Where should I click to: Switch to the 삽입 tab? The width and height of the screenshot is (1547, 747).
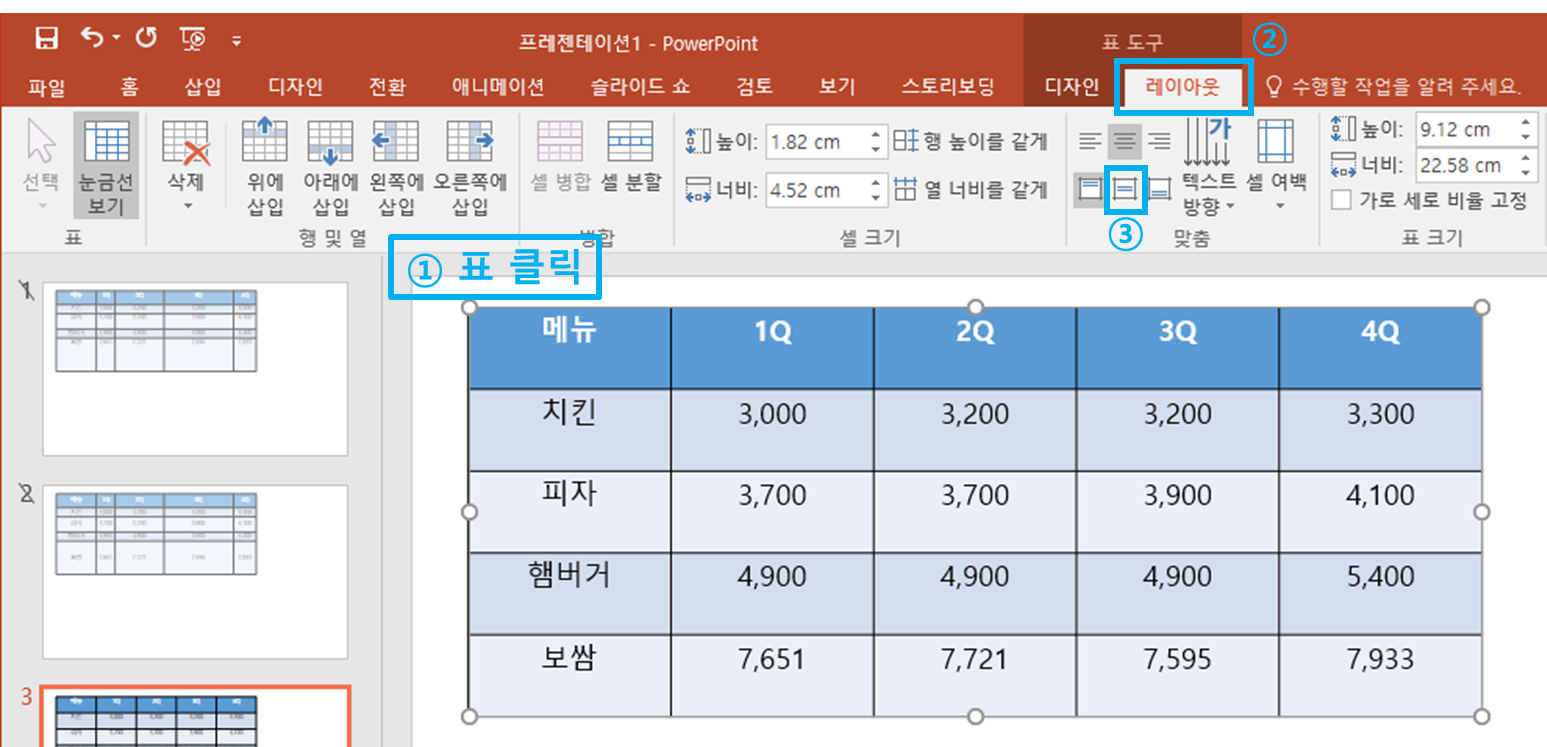(203, 87)
